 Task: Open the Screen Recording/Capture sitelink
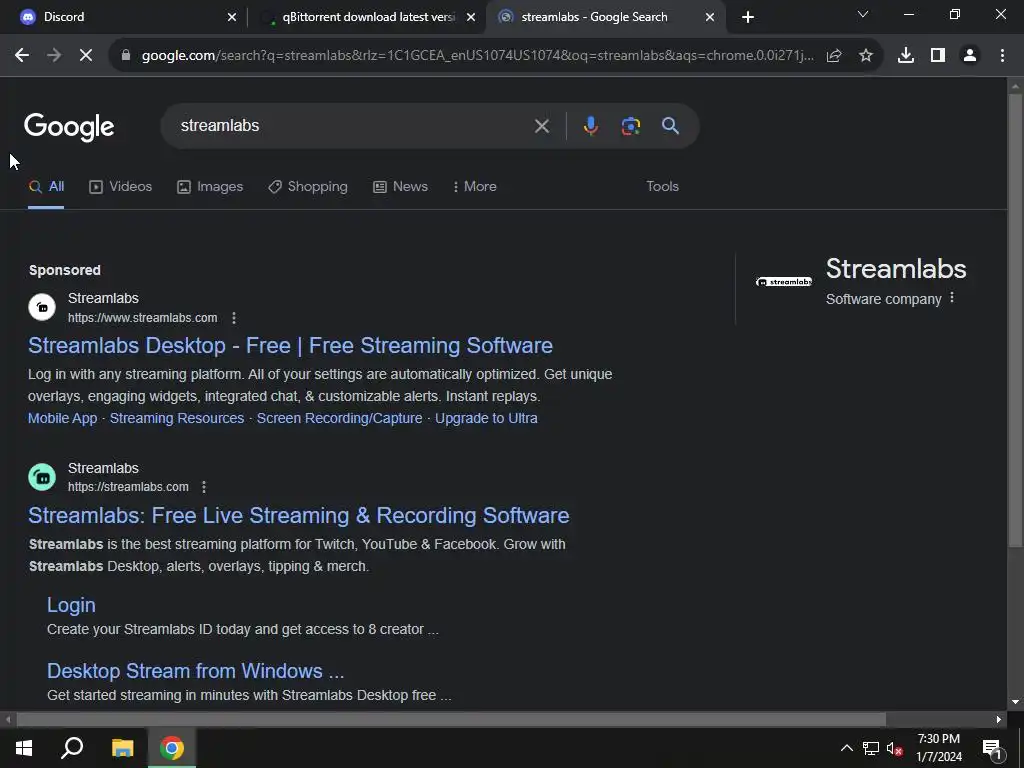(340, 419)
